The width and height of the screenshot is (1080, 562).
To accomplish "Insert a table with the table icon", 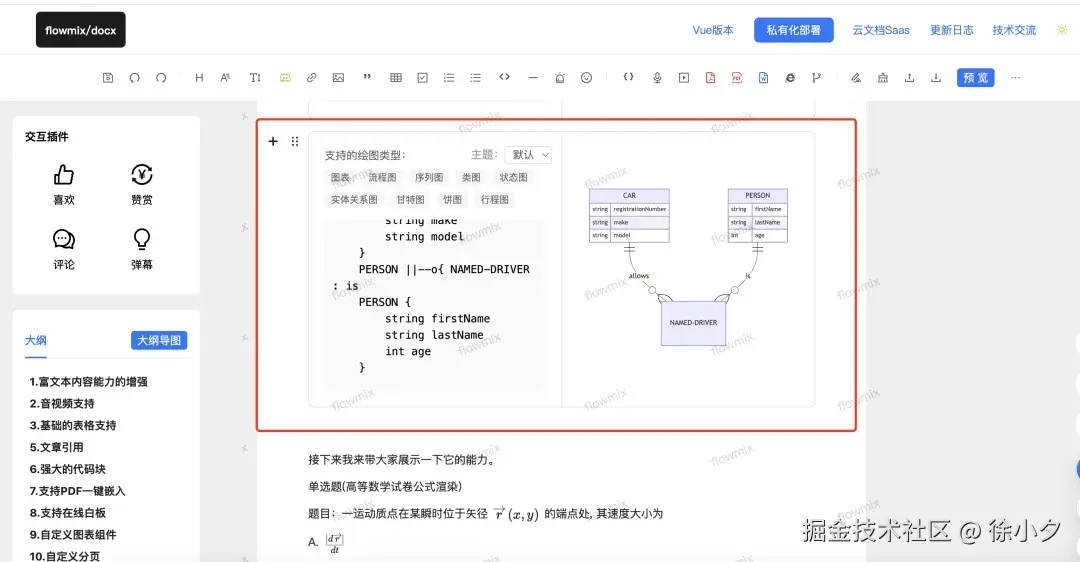I will coord(396,78).
